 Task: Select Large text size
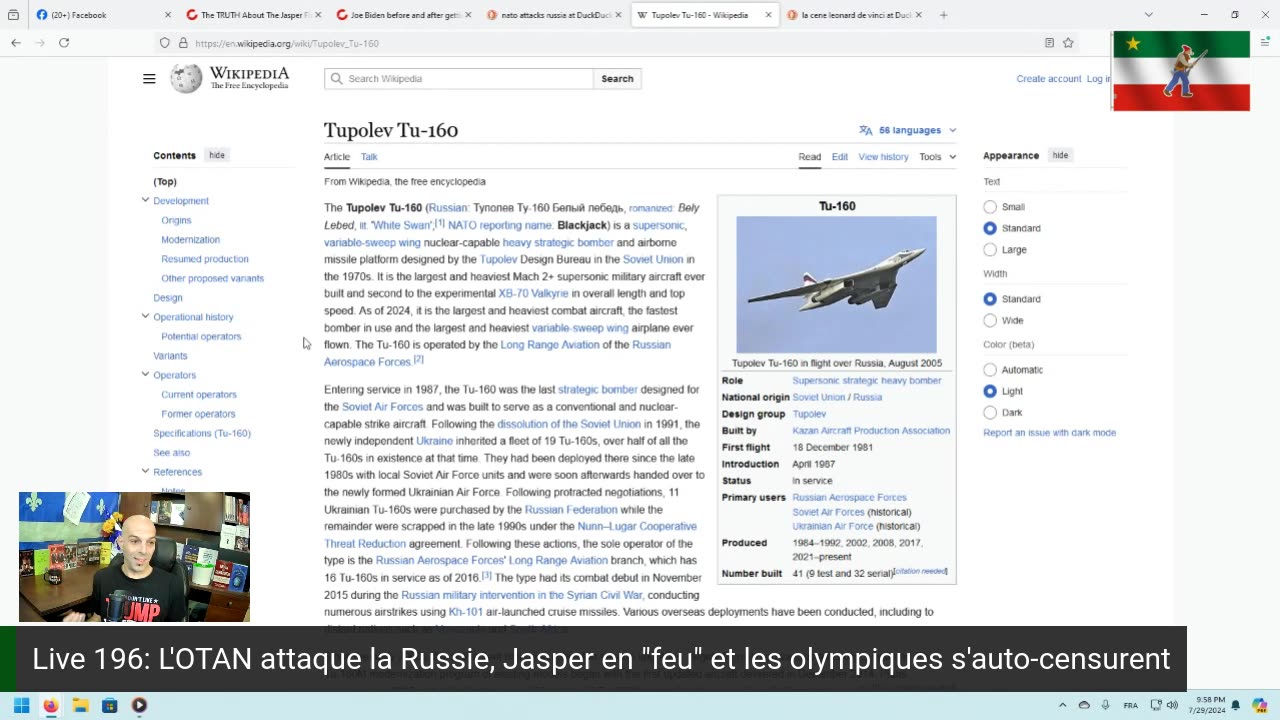pyautogui.click(x=990, y=250)
